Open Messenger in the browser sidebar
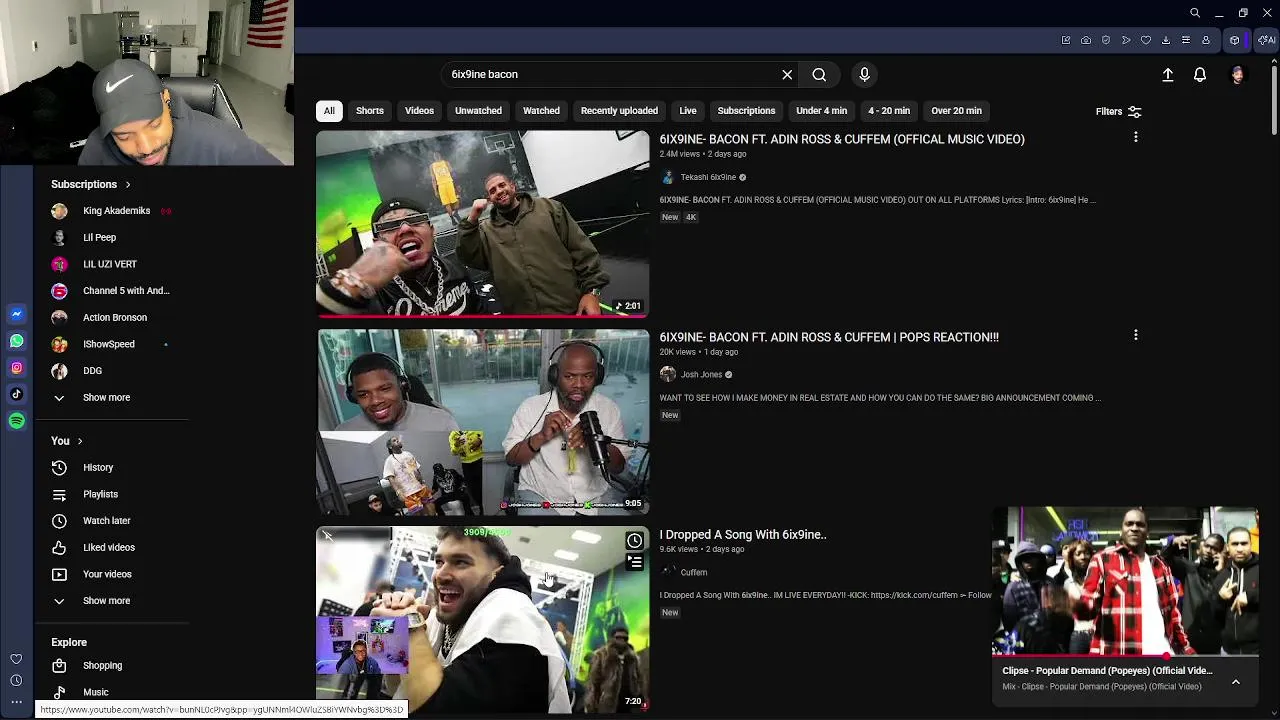The width and height of the screenshot is (1280, 720). click(x=16, y=314)
